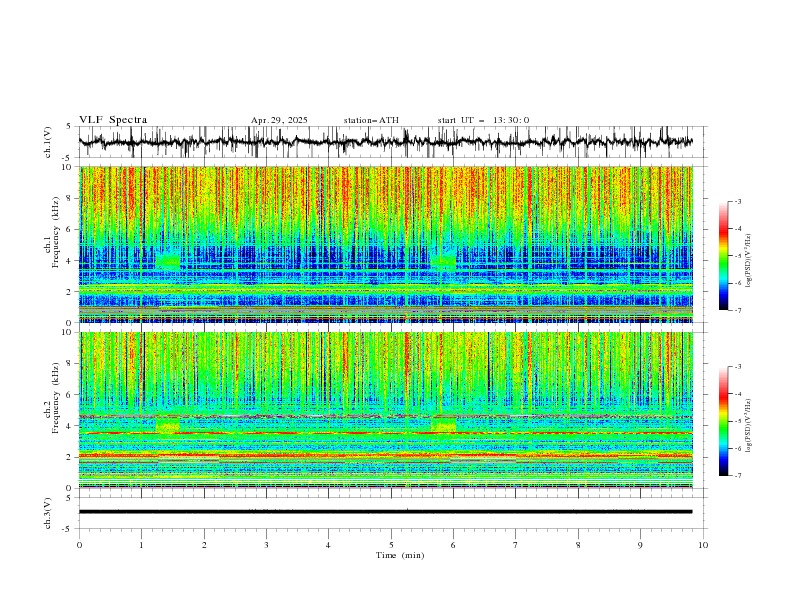
Task: Click the "-7" label on ch.2 color bar
Action: pyautogui.click(x=738, y=476)
